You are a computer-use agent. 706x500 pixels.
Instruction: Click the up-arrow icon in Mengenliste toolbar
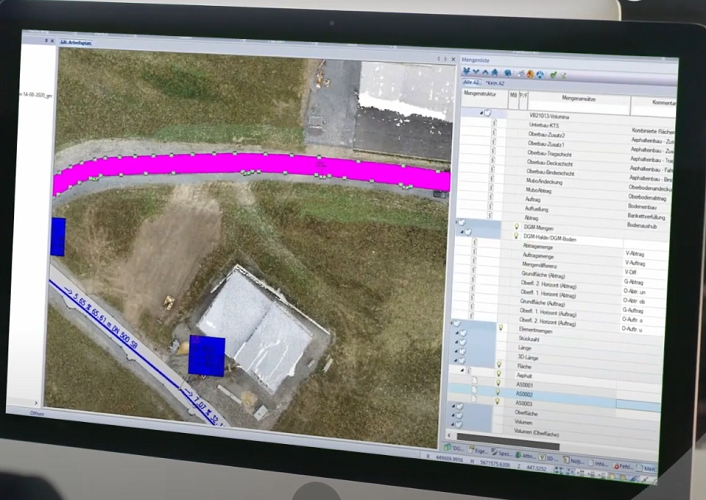(485, 72)
